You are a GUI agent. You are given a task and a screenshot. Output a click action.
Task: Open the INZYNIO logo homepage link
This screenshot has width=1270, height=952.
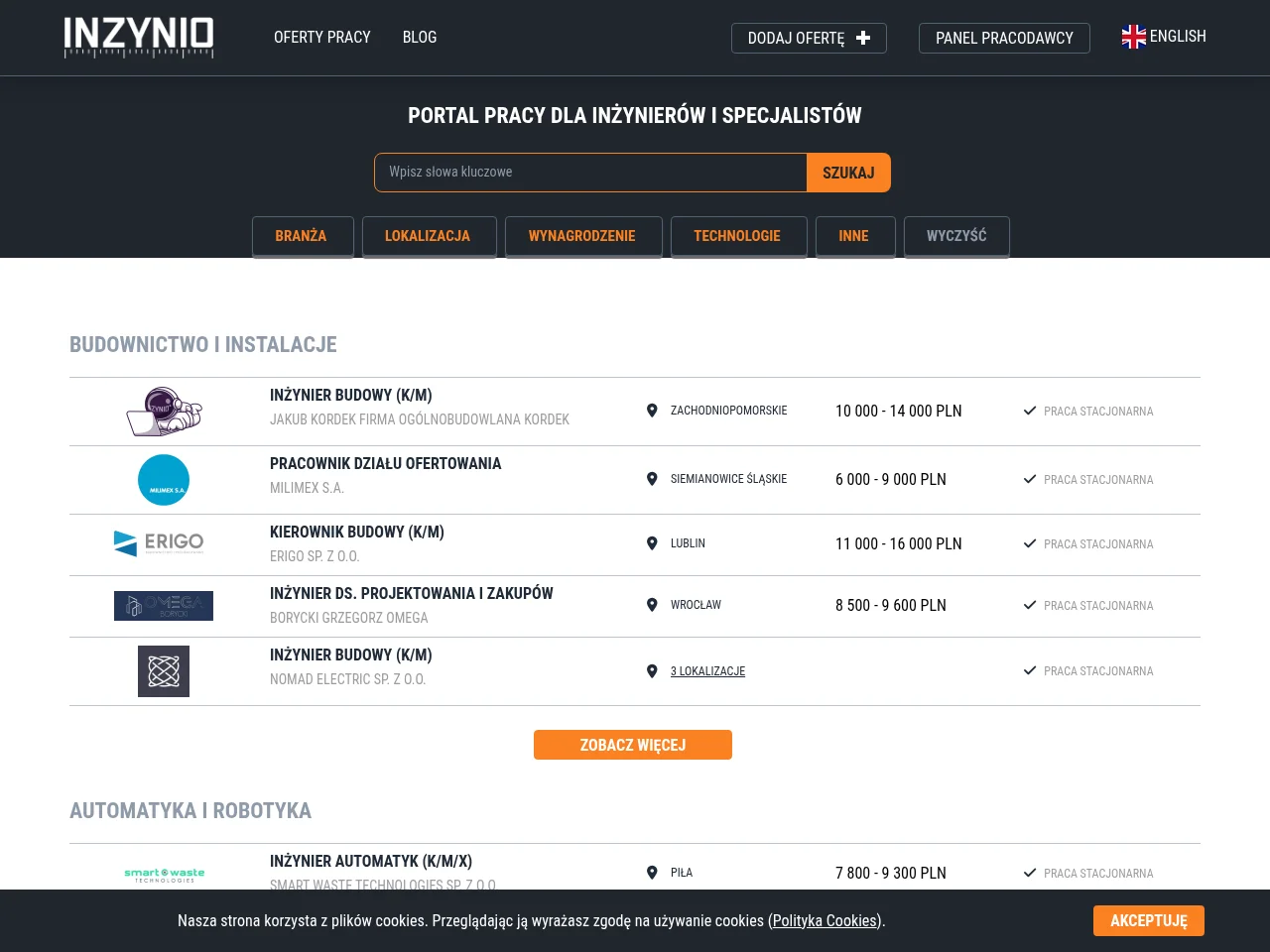tap(139, 38)
